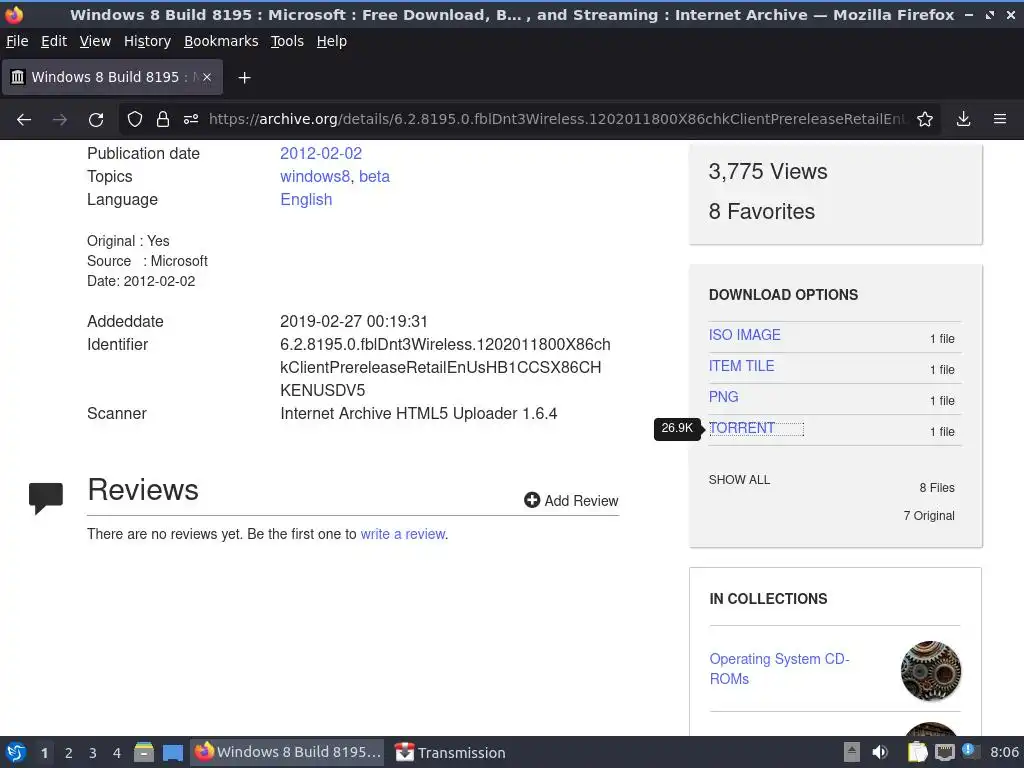Open file manager icon in taskbar

144,752
